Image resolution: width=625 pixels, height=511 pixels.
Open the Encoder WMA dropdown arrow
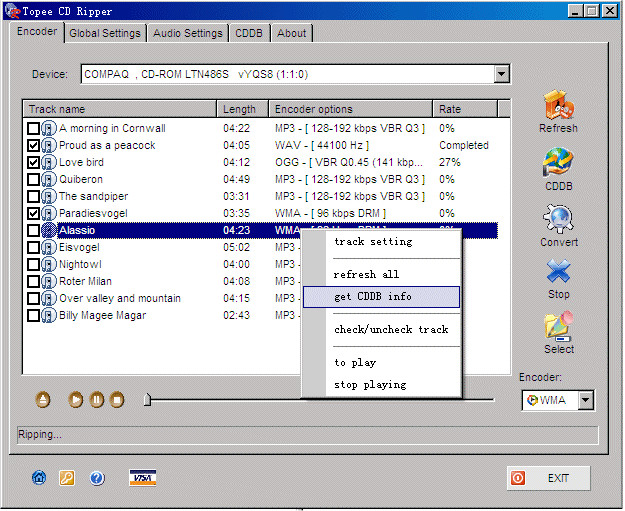click(586, 400)
